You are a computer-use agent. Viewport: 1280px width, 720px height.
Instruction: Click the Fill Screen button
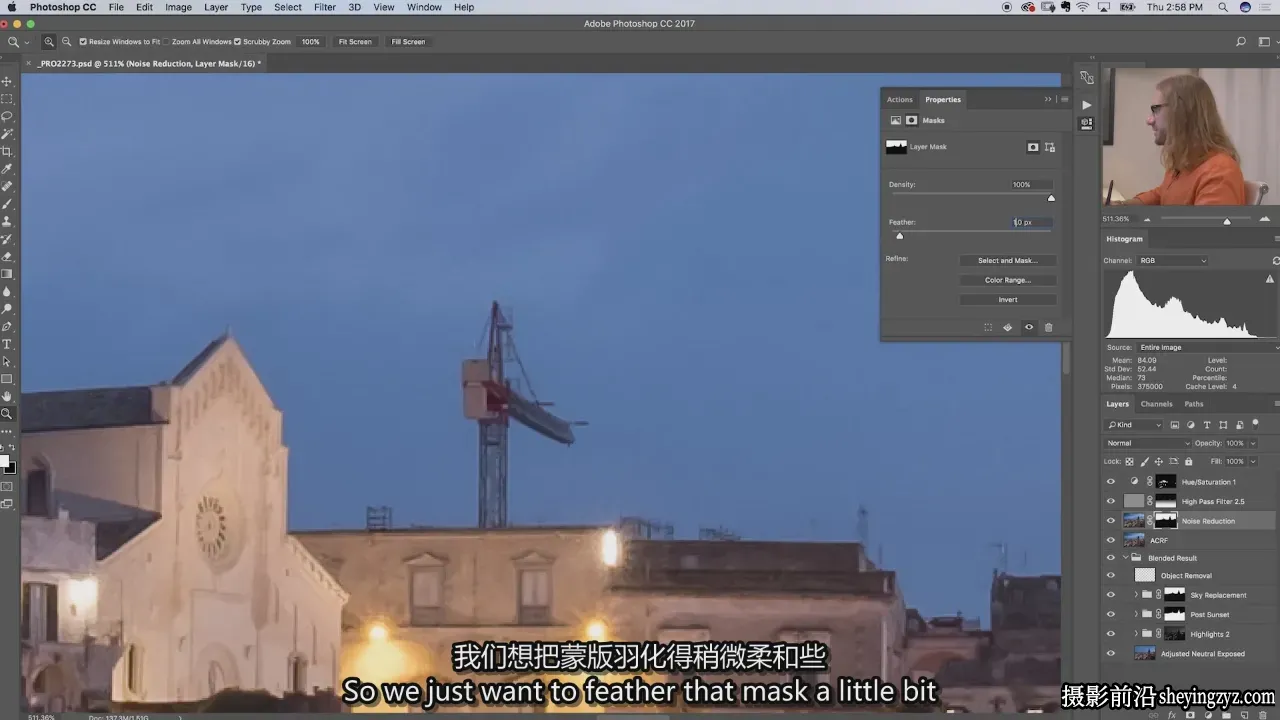click(x=408, y=42)
